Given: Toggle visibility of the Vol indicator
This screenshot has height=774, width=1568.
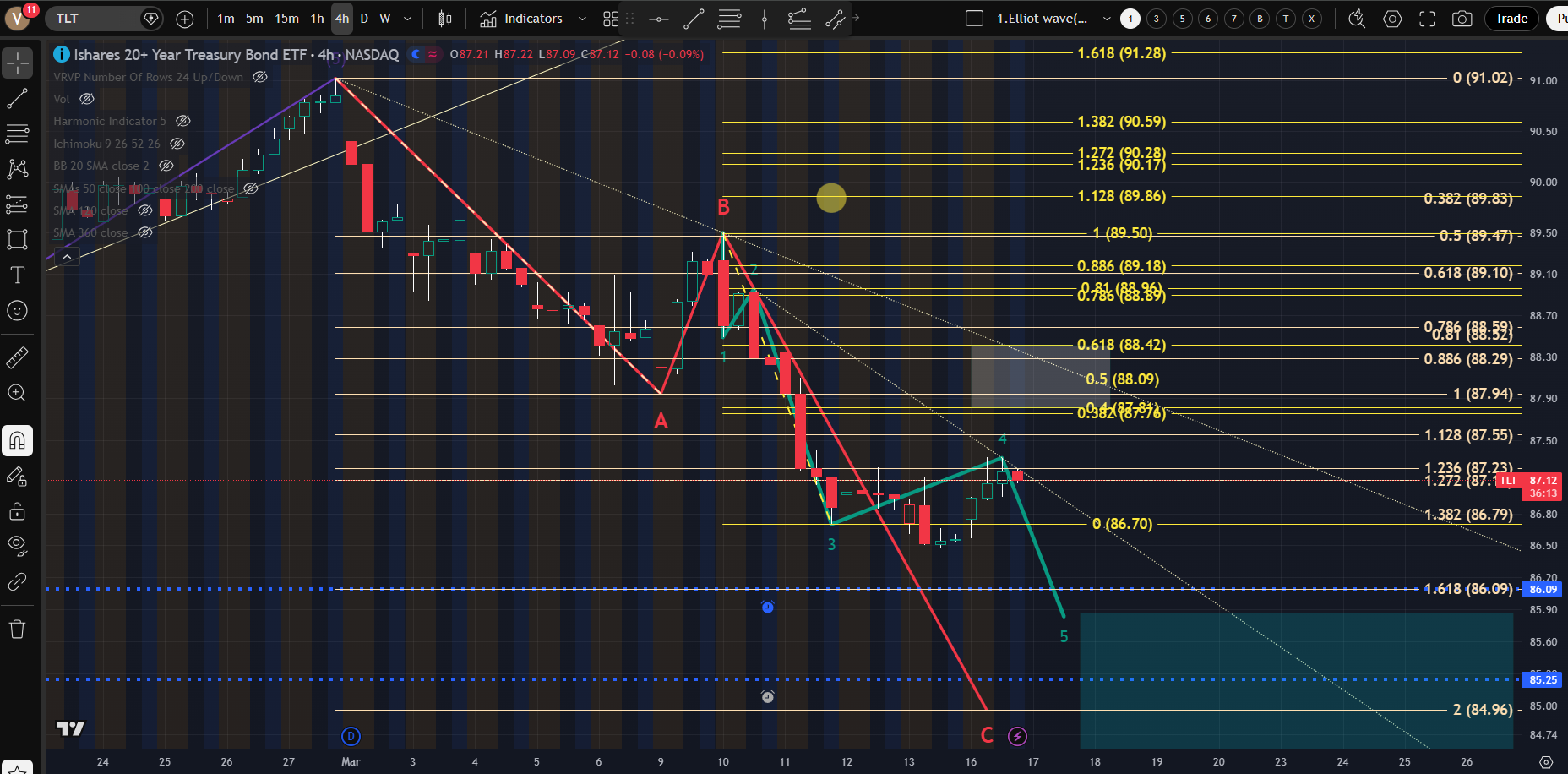Looking at the screenshot, I should coord(87,99).
